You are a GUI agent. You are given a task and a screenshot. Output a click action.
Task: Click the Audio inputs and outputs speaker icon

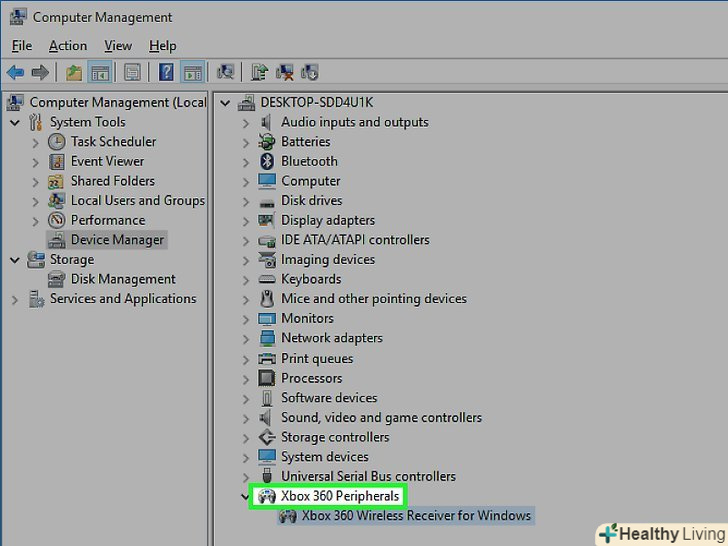point(266,122)
